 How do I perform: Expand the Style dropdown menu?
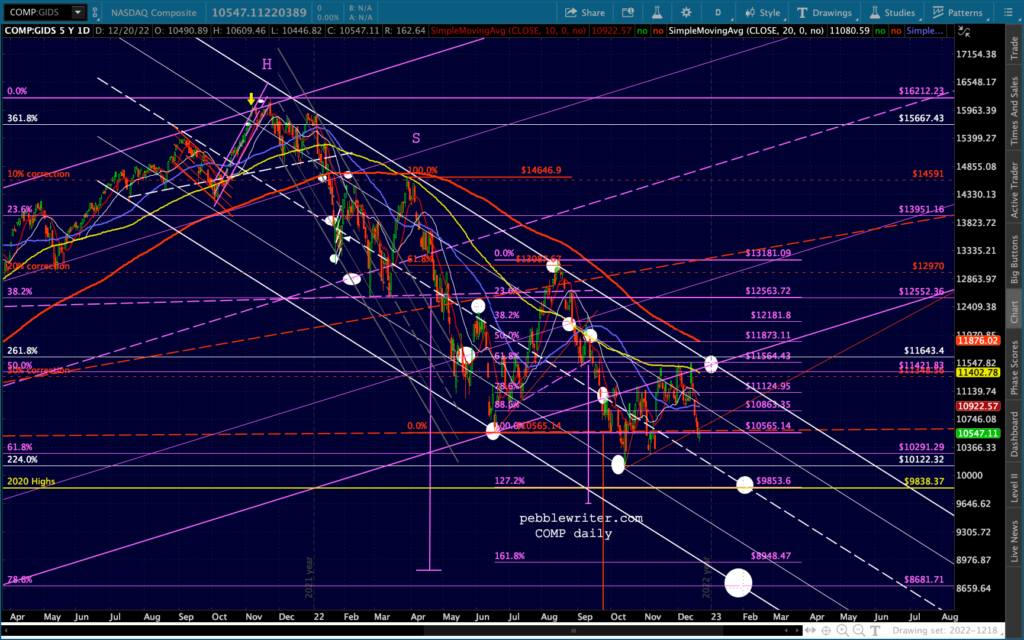tap(763, 12)
